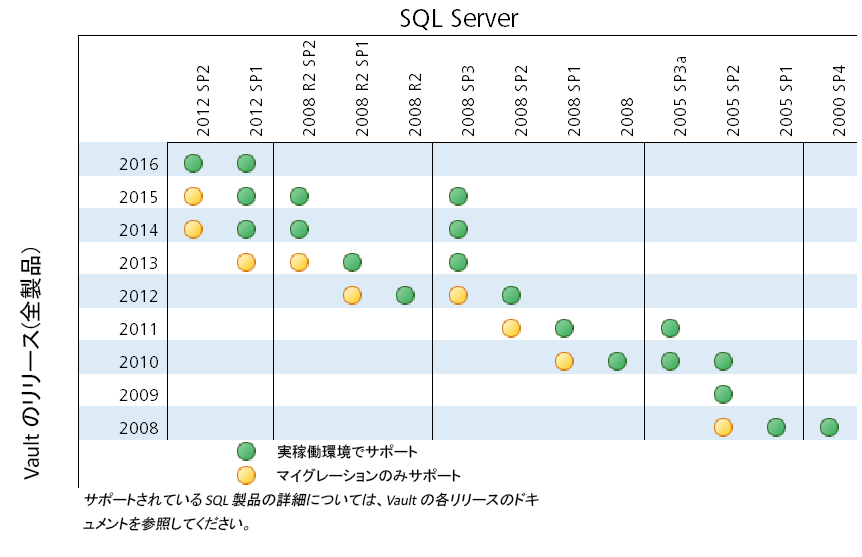Click the 2005 SP3a column header
The height and width of the screenshot is (557, 862).
[681, 96]
